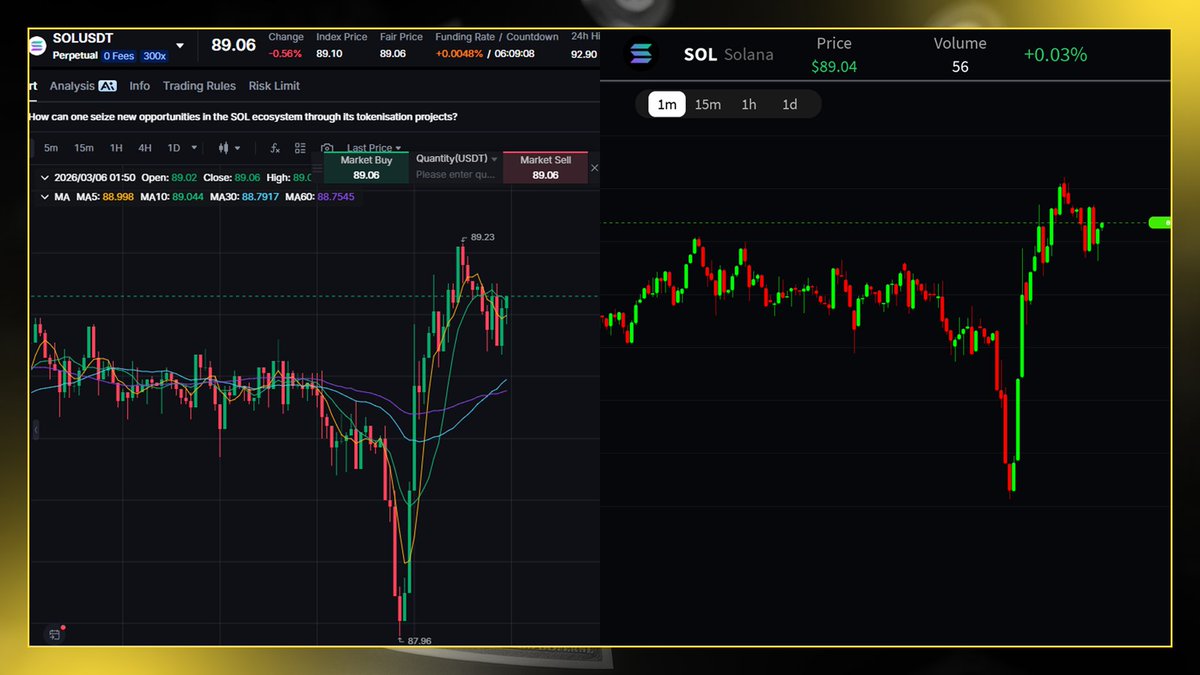Click the bottom-left chart tool icon with red dot
The height and width of the screenshot is (675, 1200).
(x=56, y=633)
